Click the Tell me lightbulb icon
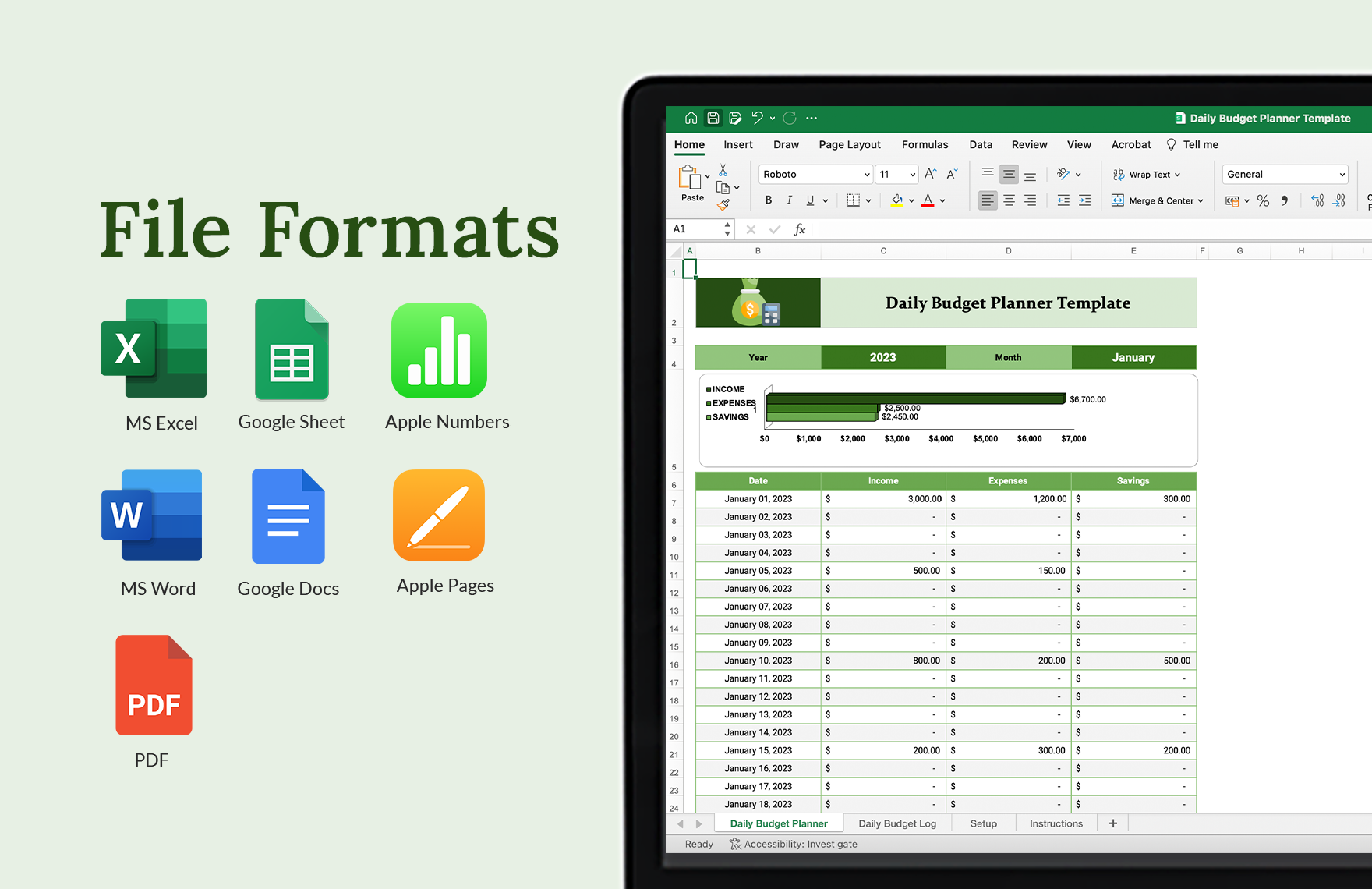 (1171, 144)
